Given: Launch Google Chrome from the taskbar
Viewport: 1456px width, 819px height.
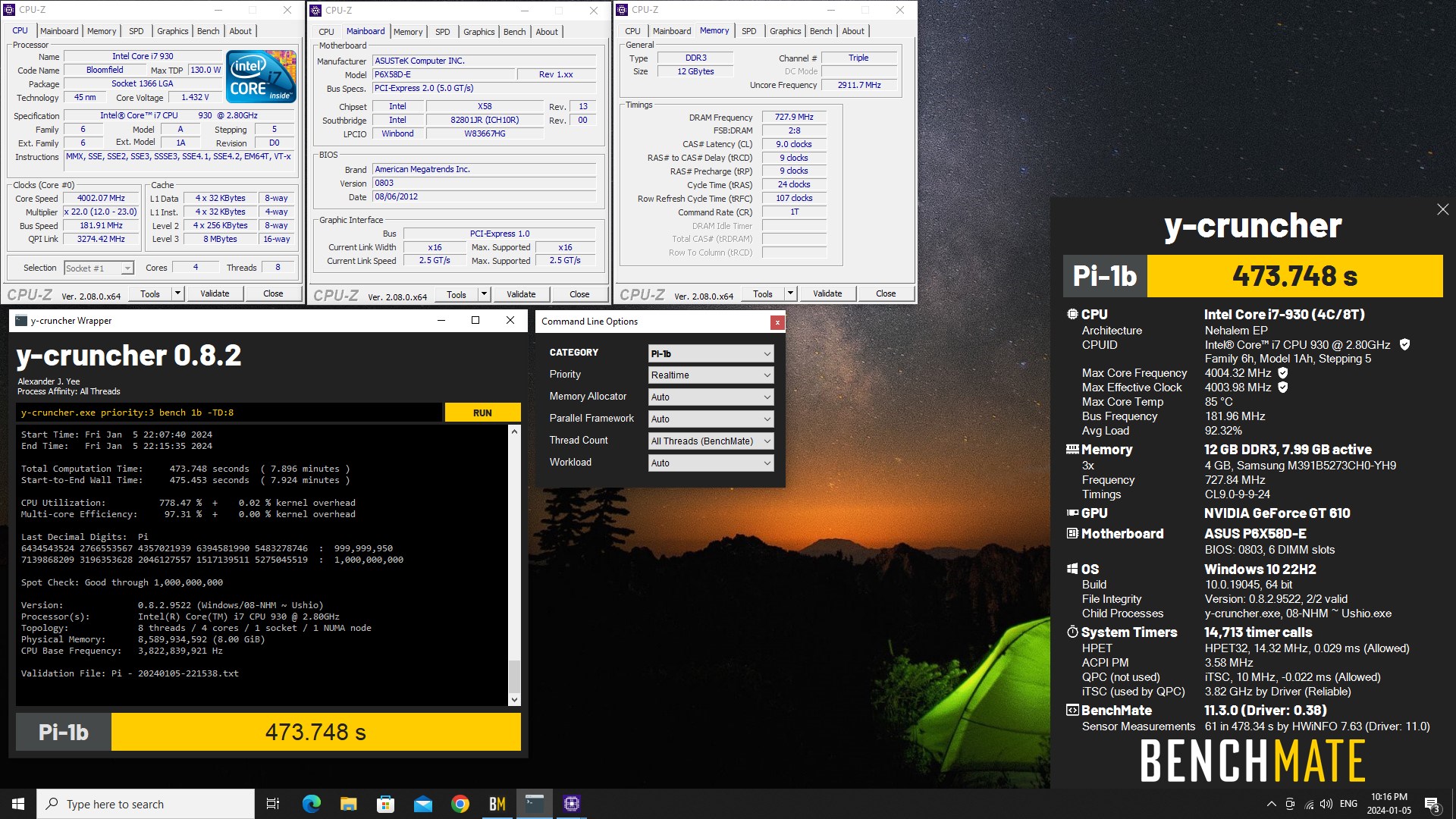Looking at the screenshot, I should pos(460,804).
